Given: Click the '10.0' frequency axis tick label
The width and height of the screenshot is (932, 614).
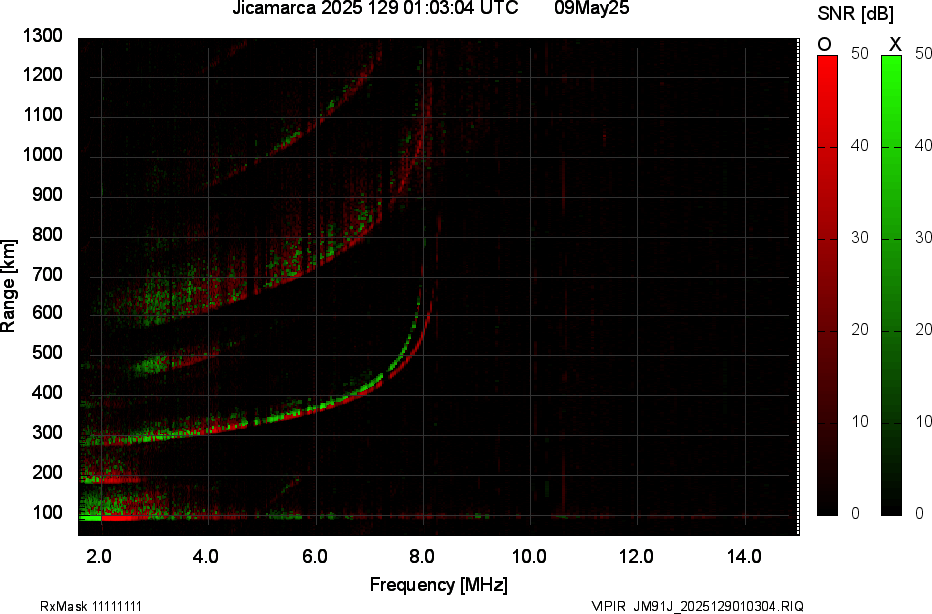Looking at the screenshot, I should pyautogui.click(x=529, y=557).
